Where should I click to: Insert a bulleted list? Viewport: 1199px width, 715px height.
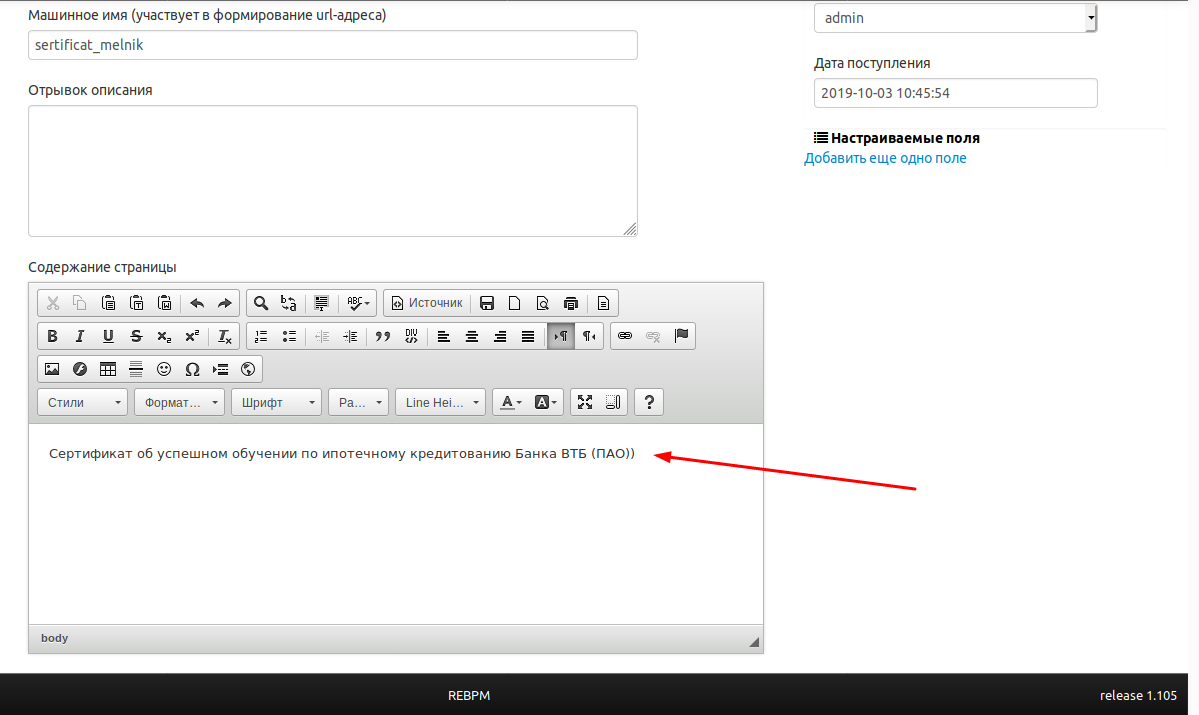(289, 336)
